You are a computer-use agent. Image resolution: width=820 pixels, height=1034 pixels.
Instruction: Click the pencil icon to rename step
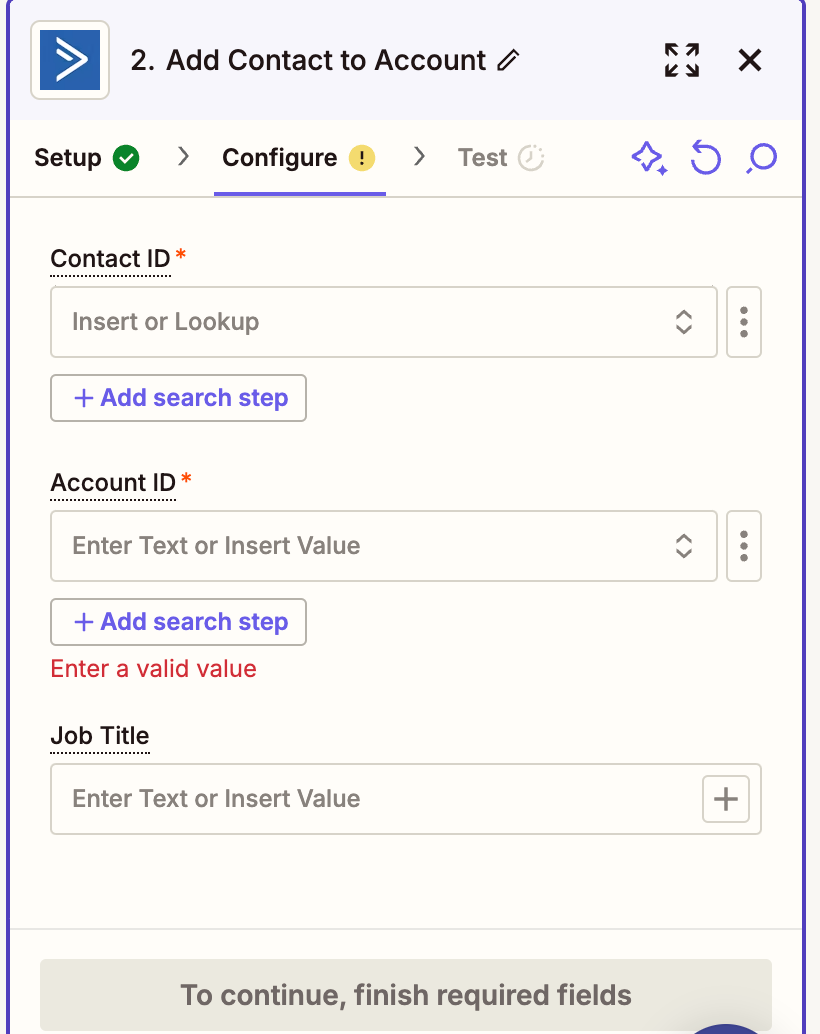[508, 60]
